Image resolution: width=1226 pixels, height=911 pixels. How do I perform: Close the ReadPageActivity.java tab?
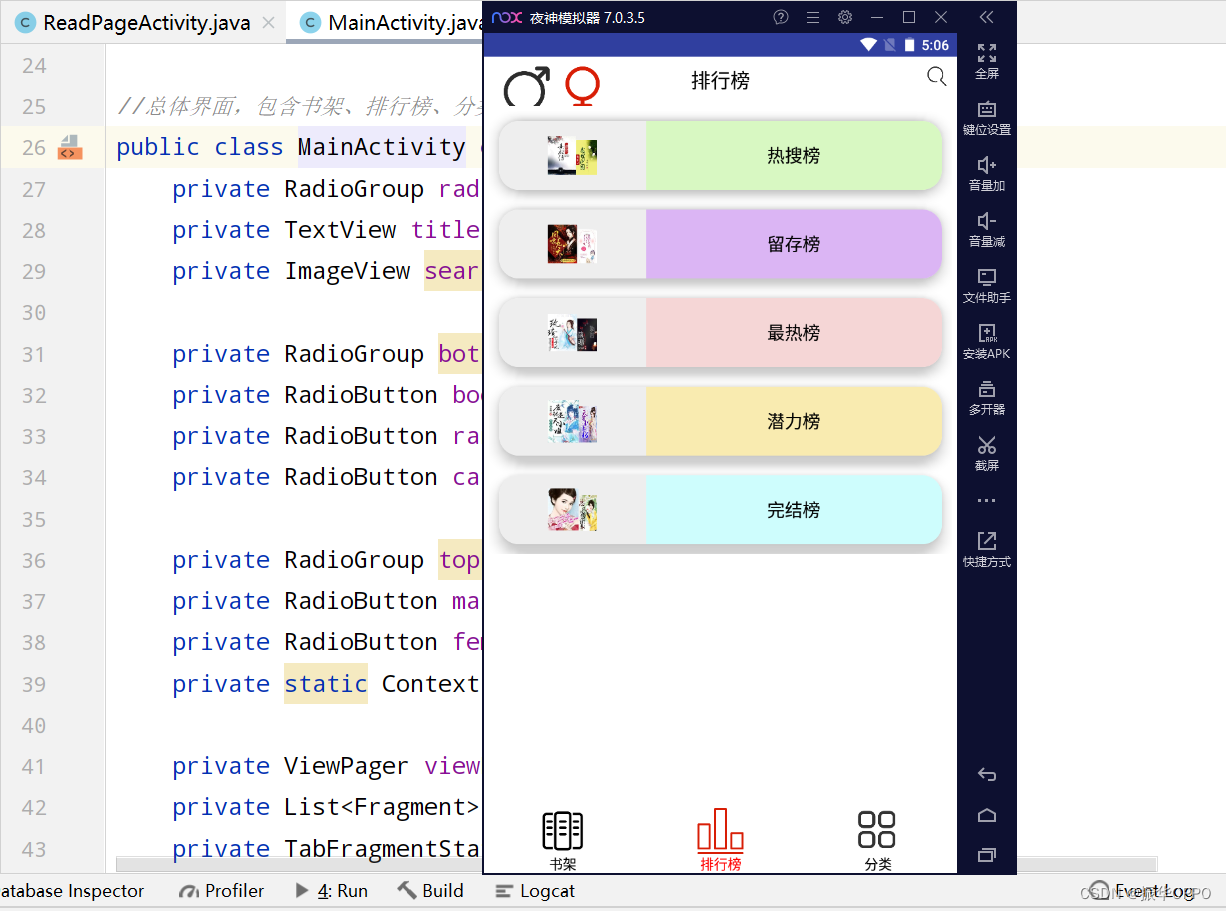click(x=268, y=23)
